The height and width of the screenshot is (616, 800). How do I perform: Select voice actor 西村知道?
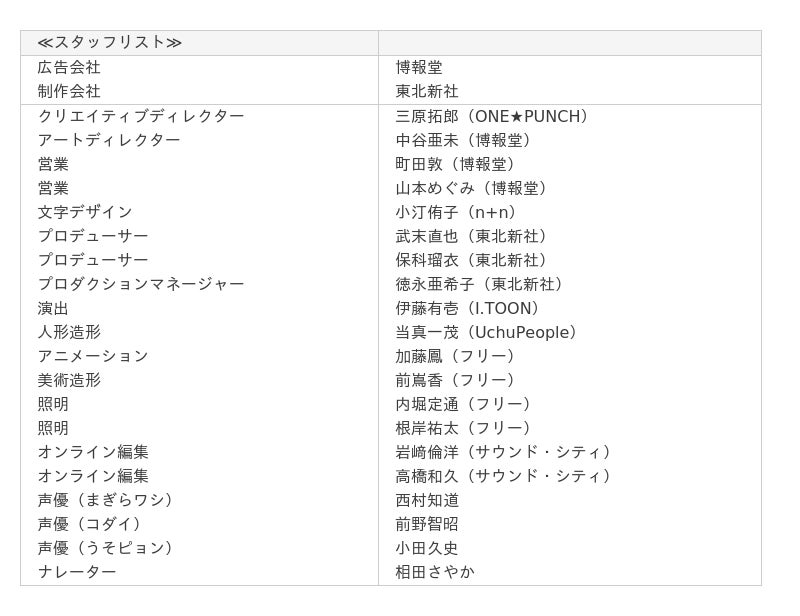point(427,500)
